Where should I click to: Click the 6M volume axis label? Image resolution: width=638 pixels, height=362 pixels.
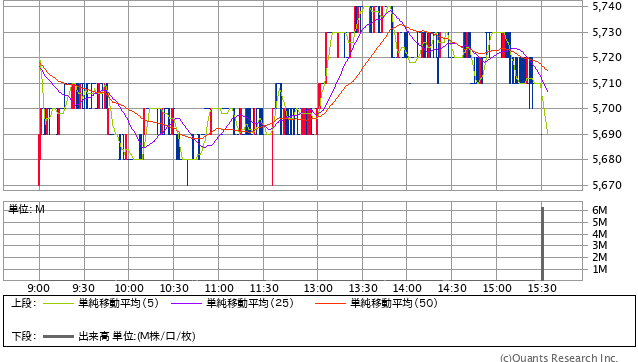tap(600, 210)
